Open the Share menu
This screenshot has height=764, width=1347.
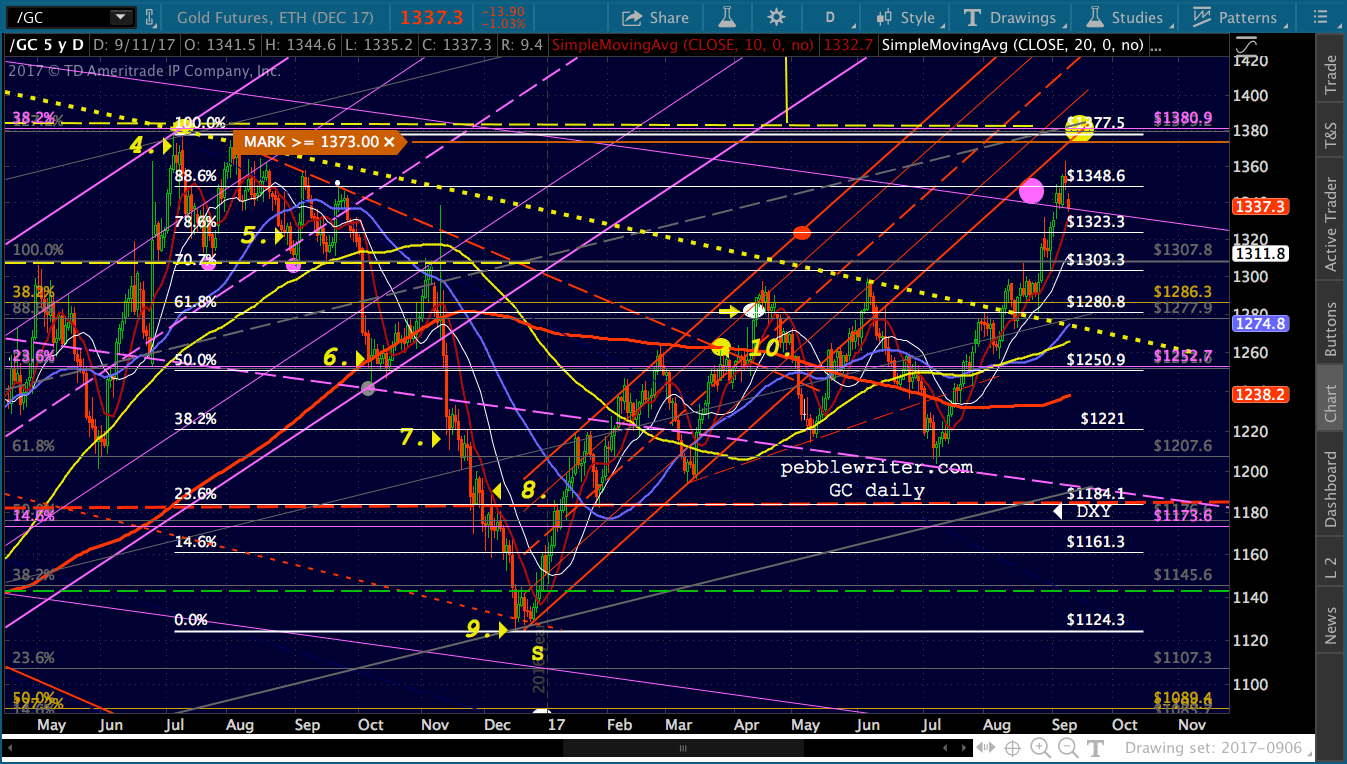(x=654, y=17)
